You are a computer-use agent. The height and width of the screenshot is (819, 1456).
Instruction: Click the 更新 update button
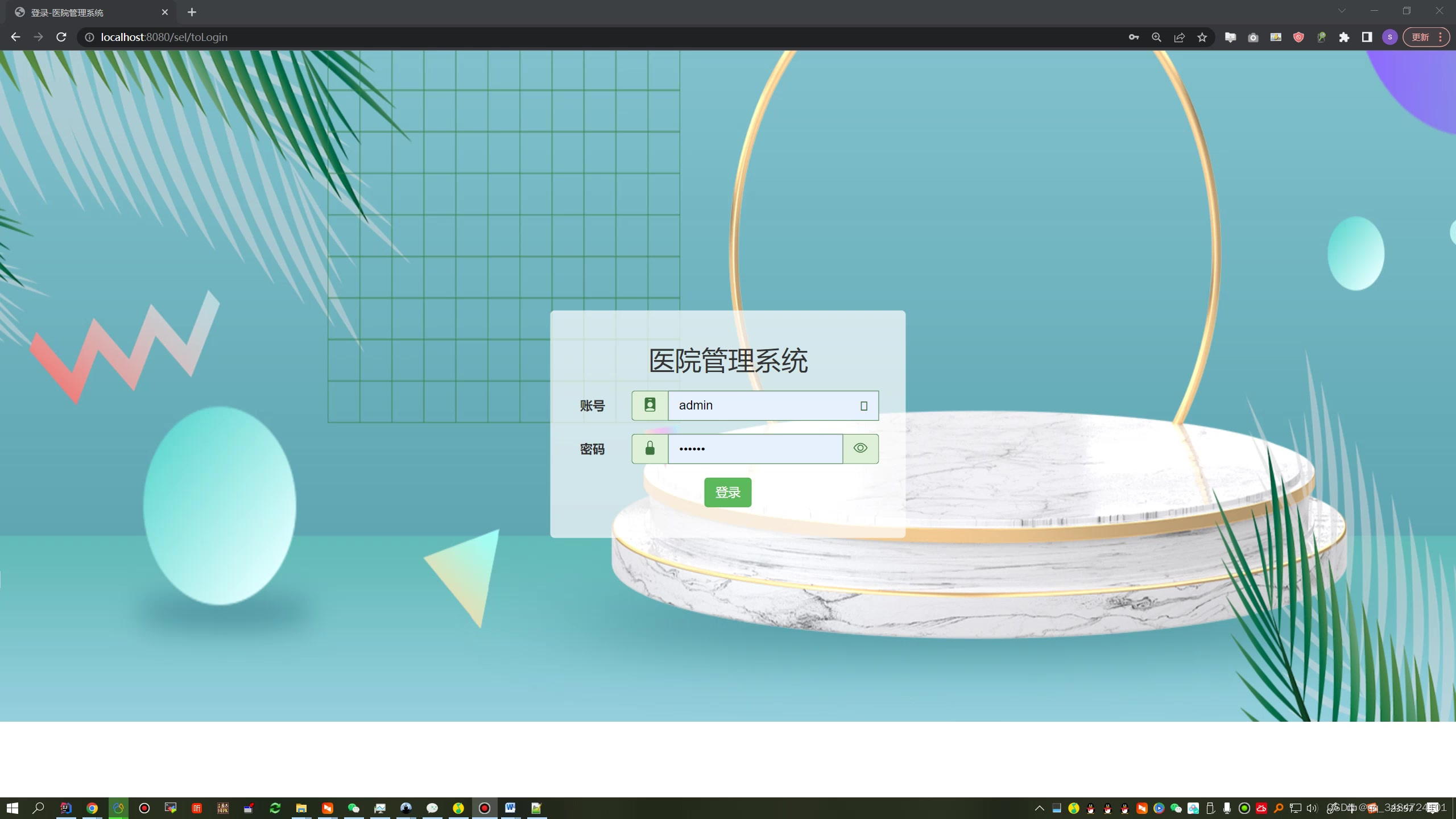pyautogui.click(x=1420, y=37)
